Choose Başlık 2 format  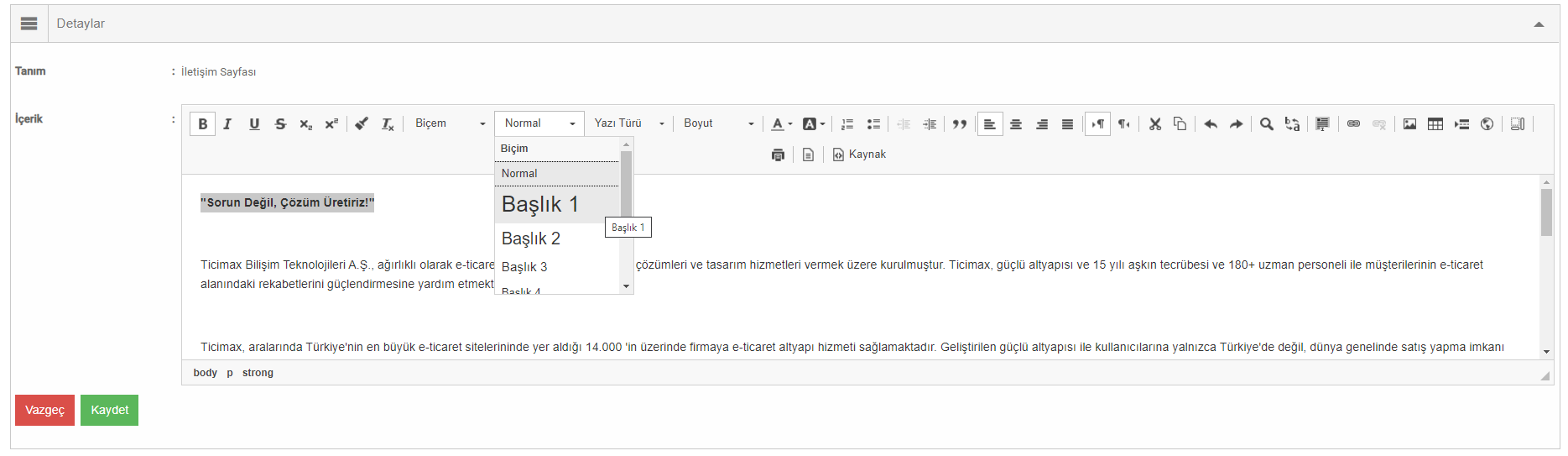pyautogui.click(x=557, y=238)
